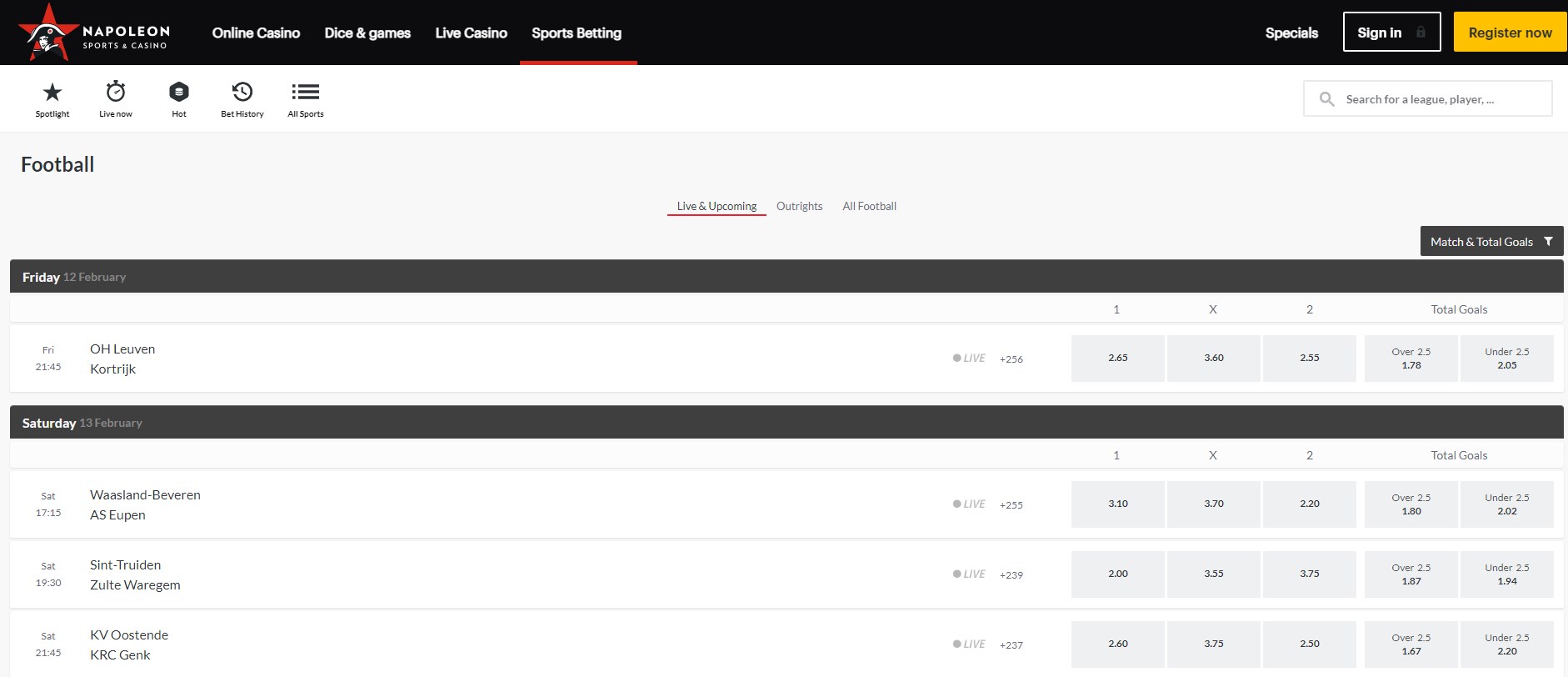The height and width of the screenshot is (677, 1568).
Task: Open the OH Leuven team name
Action: [122, 349]
